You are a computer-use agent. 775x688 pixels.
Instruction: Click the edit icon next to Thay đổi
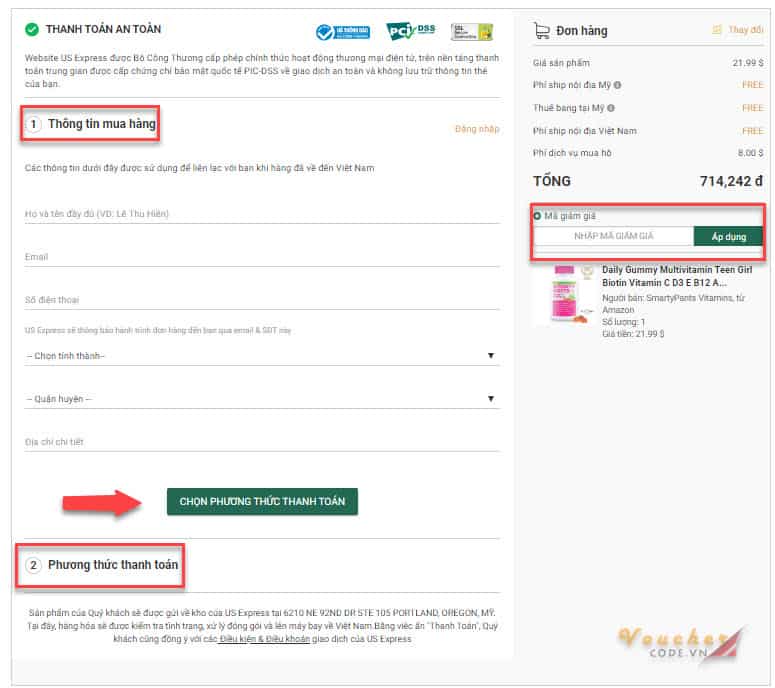717,30
